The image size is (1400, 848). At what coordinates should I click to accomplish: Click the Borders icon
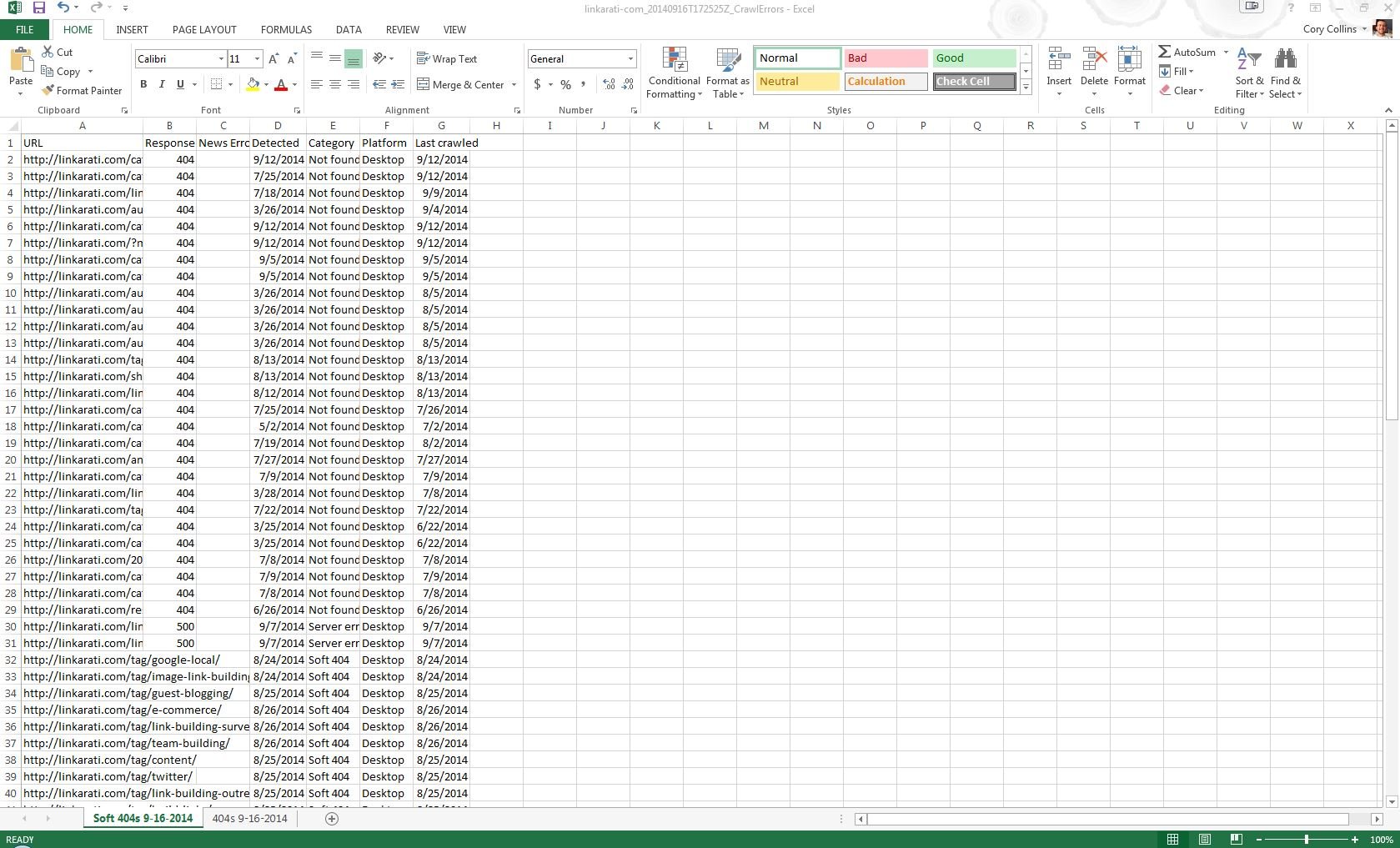pyautogui.click(x=216, y=84)
